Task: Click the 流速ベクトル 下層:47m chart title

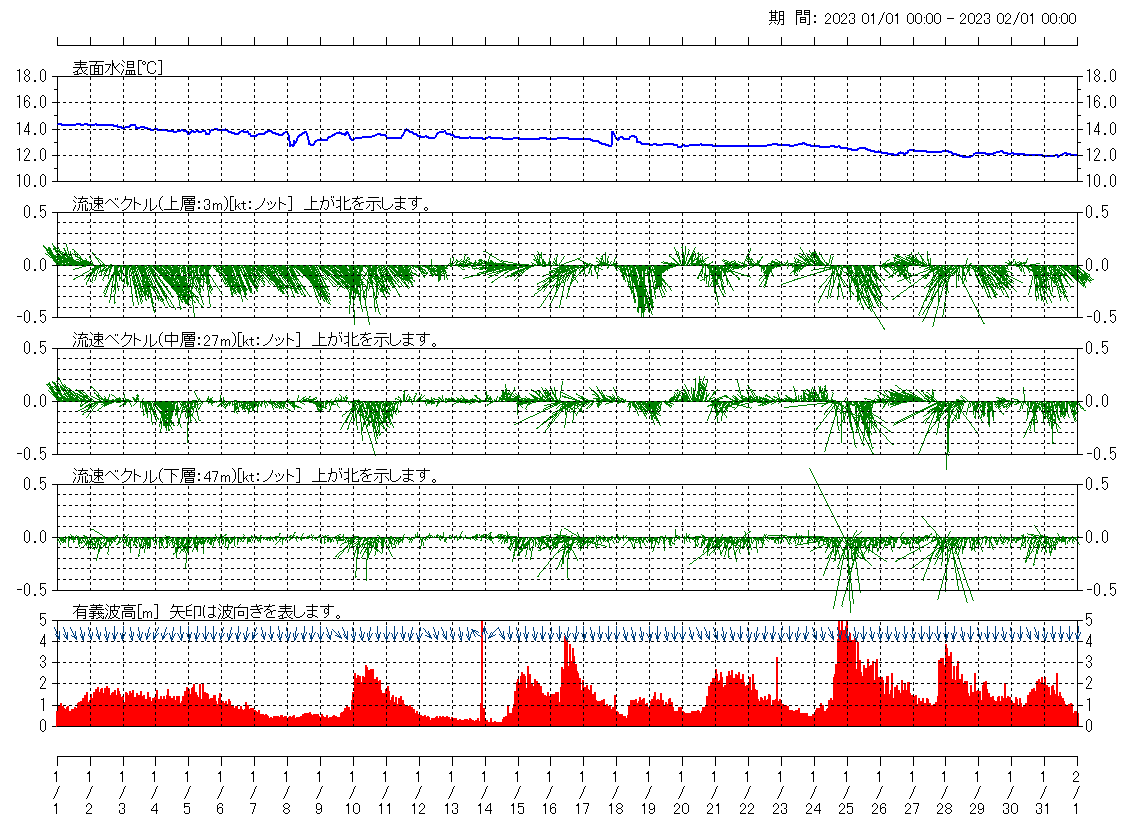Action: pos(257,476)
